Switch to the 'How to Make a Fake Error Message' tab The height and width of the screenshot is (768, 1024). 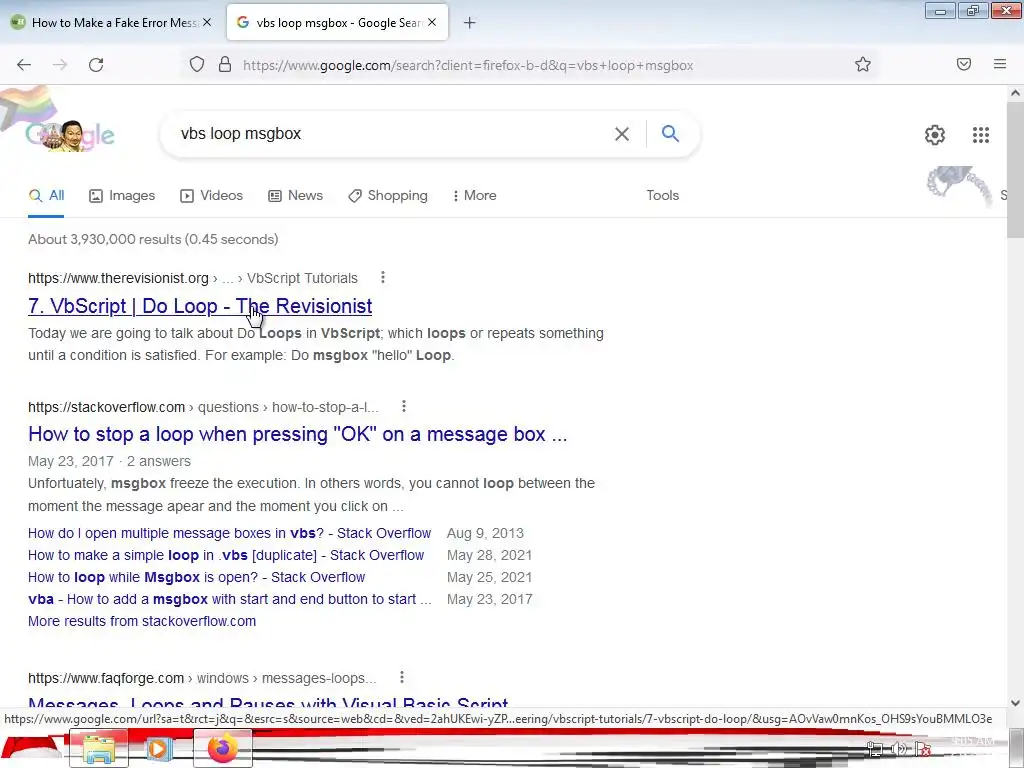click(111, 22)
